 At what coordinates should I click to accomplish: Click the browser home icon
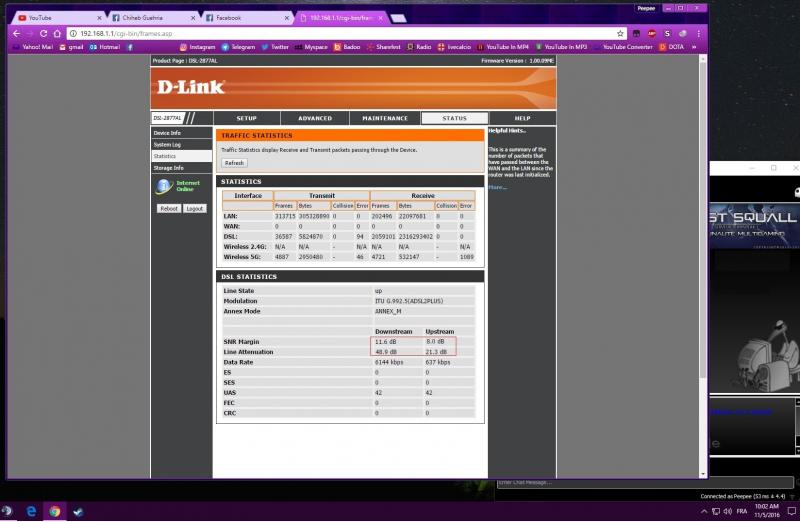click(57, 33)
